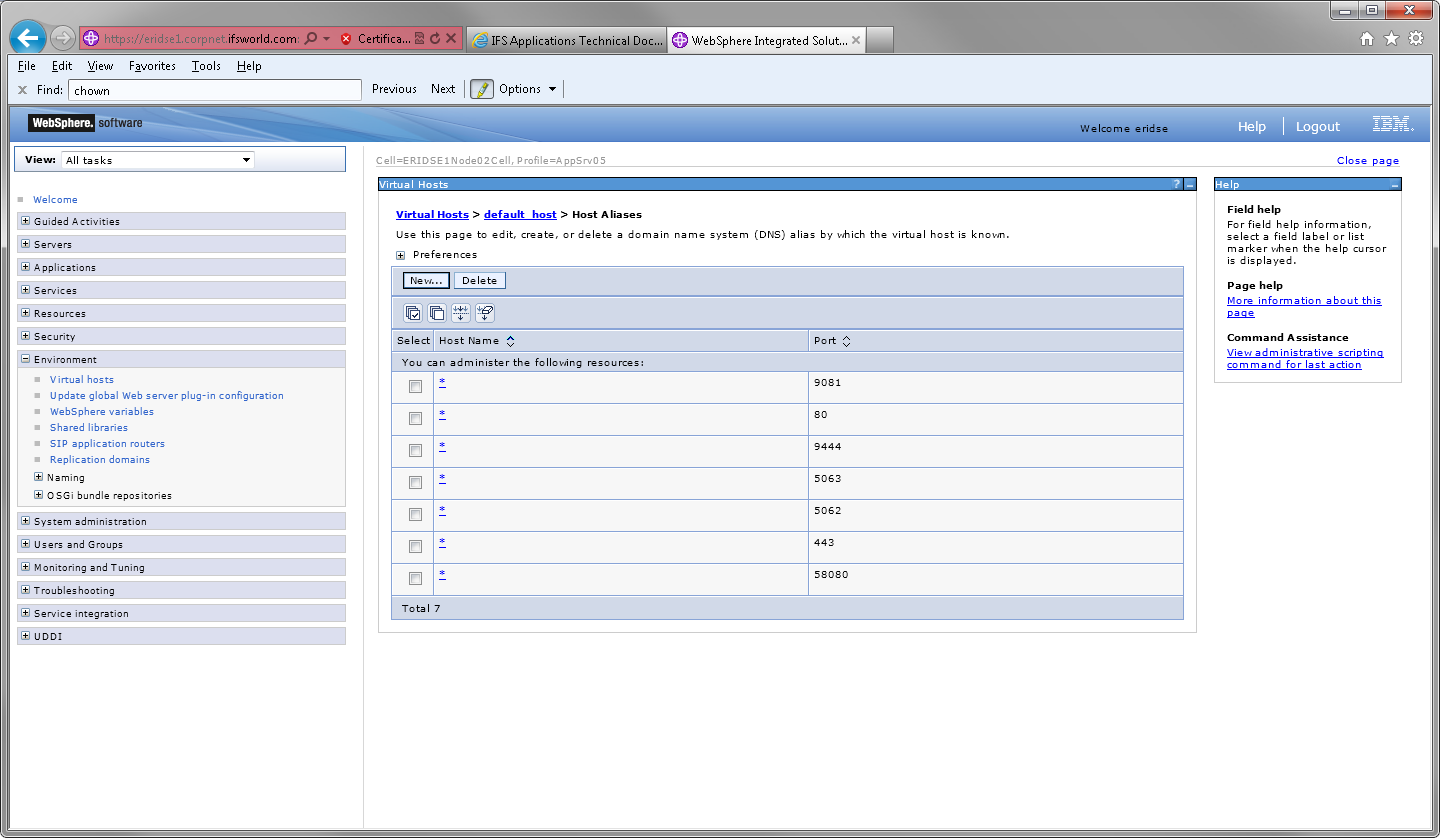This screenshot has height=838, width=1440.
Task: Open Virtual Hosts panel help via the ? icon
Action: pos(1177,183)
